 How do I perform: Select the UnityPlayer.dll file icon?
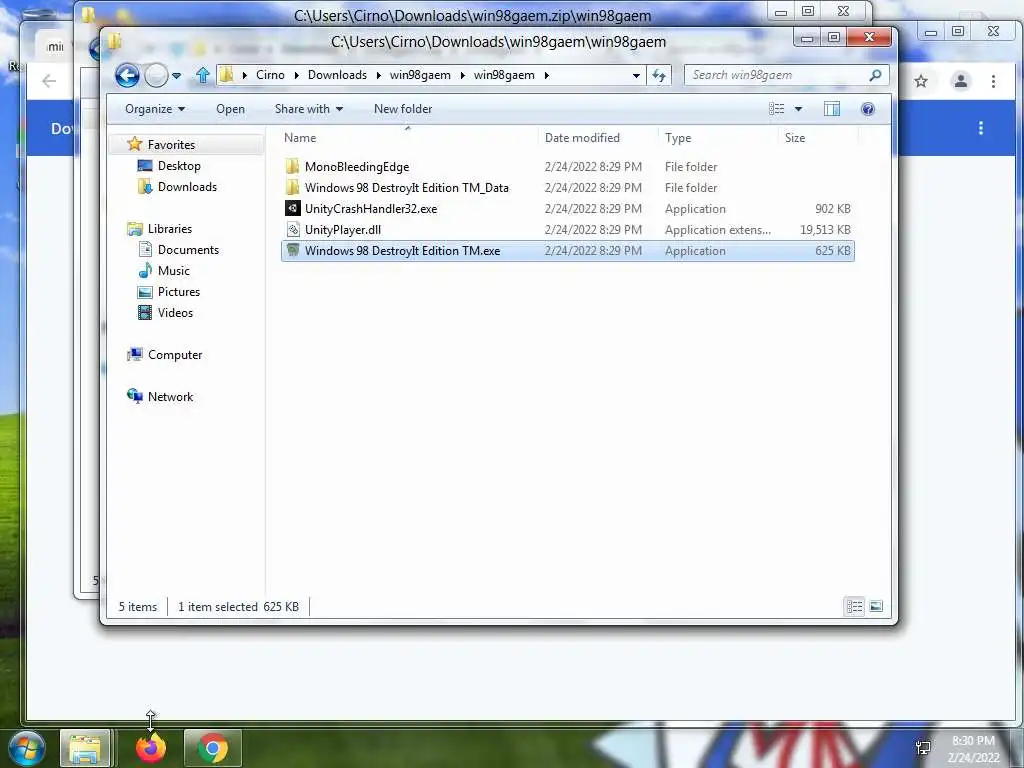[x=293, y=229]
